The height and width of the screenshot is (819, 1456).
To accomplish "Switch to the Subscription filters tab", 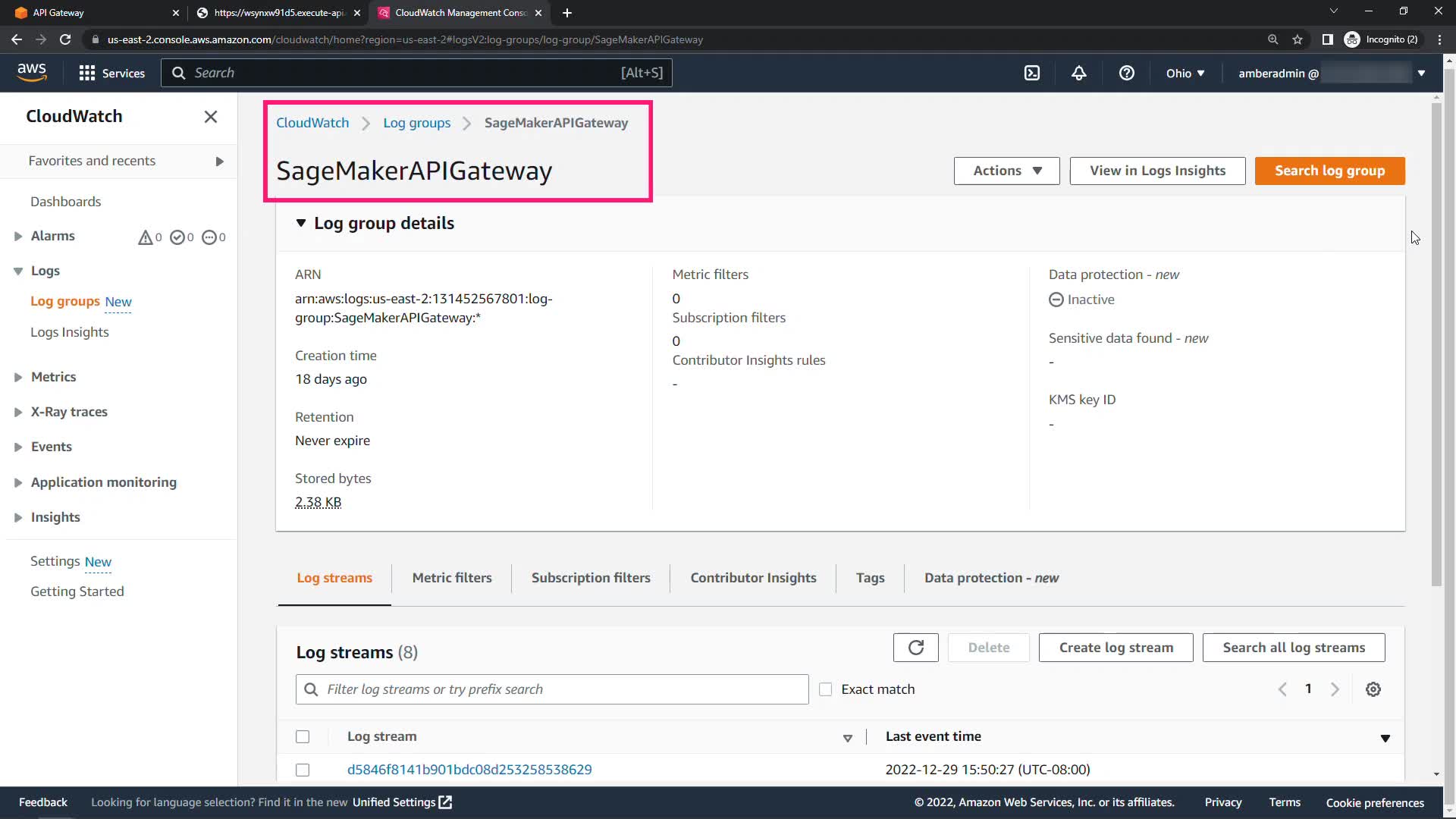I will click(591, 578).
